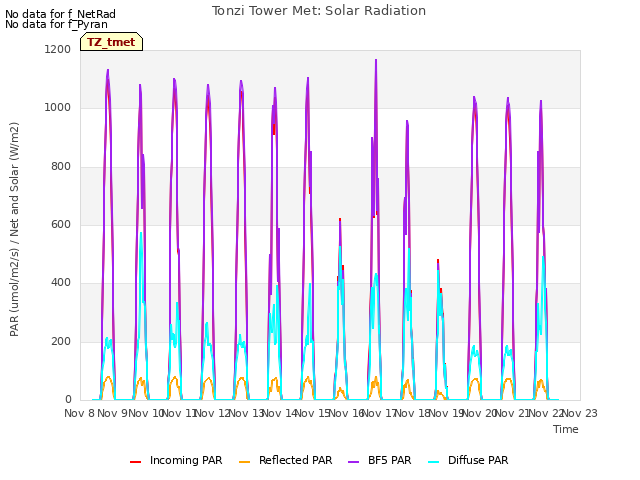This screenshot has height=480, width=640.
Task: Click the Nov 8 x-axis tick label
Action: (79, 413)
